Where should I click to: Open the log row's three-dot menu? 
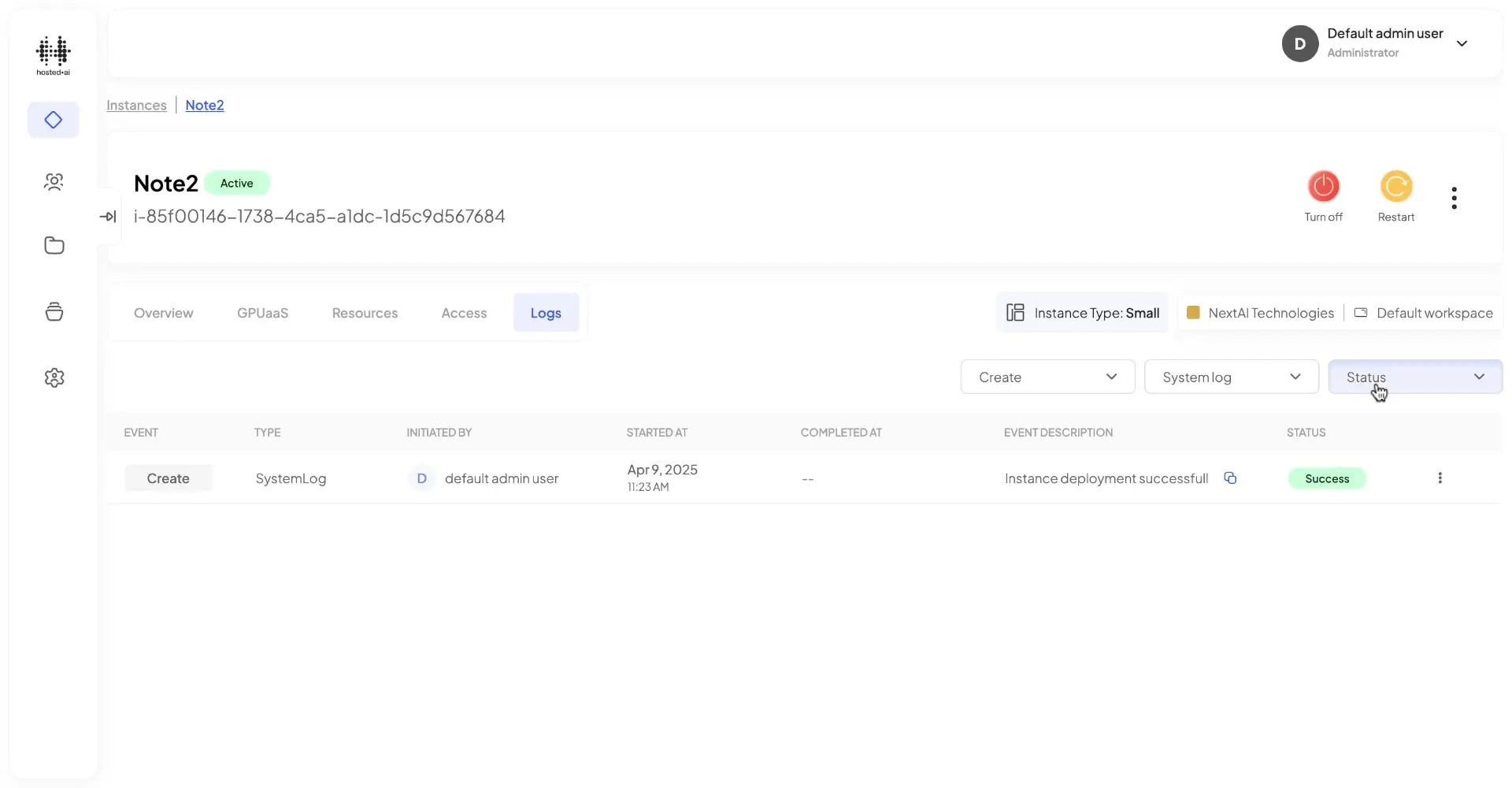[x=1440, y=478]
